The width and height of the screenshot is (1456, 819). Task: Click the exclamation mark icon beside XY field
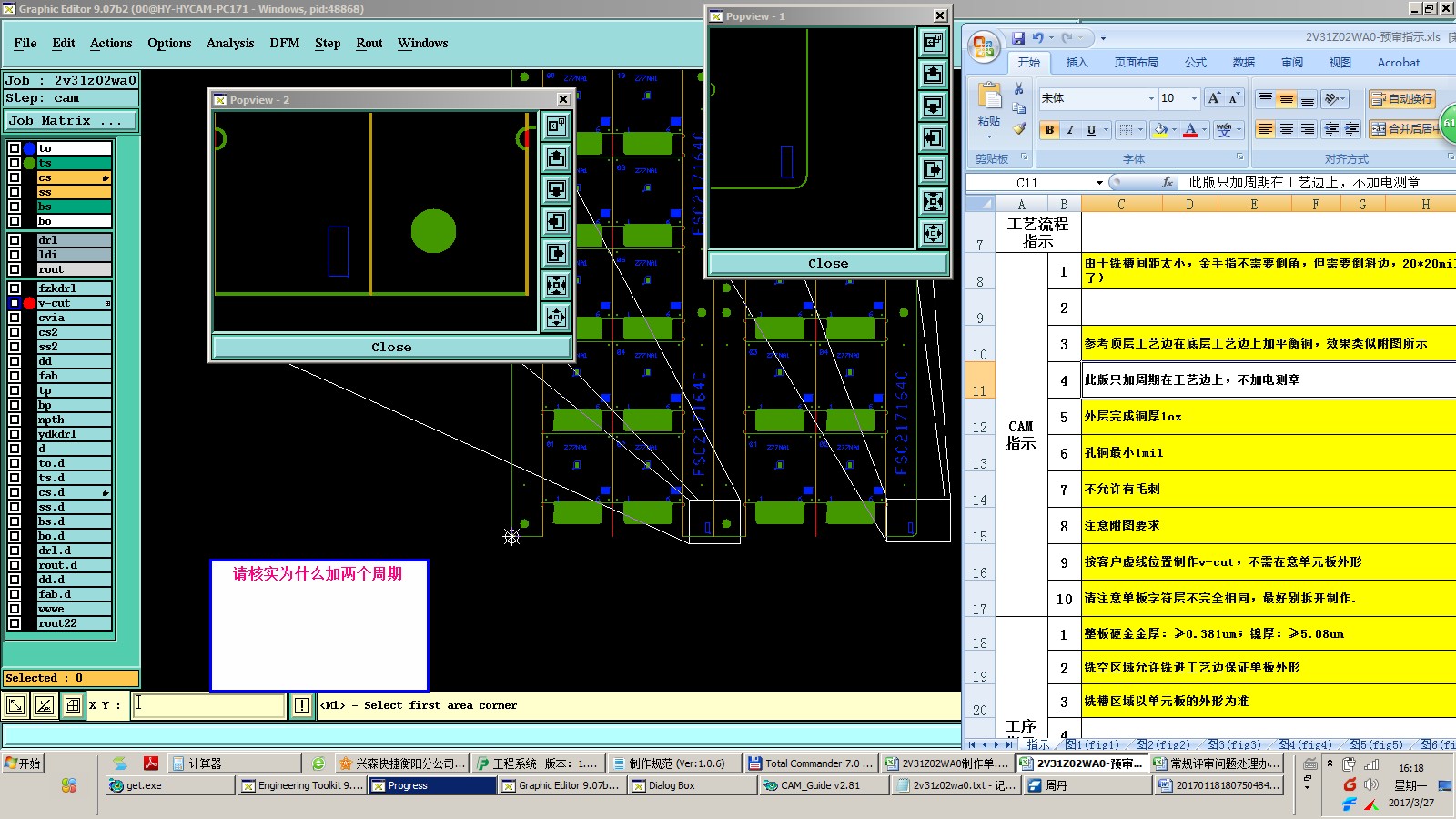pyautogui.click(x=302, y=705)
